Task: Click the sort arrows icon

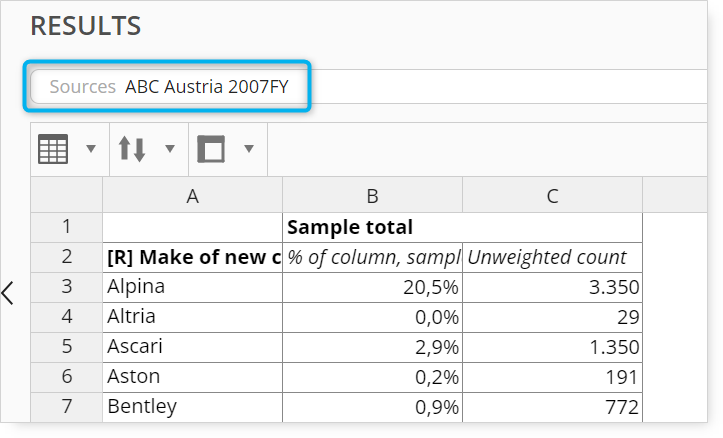Action: [132, 149]
